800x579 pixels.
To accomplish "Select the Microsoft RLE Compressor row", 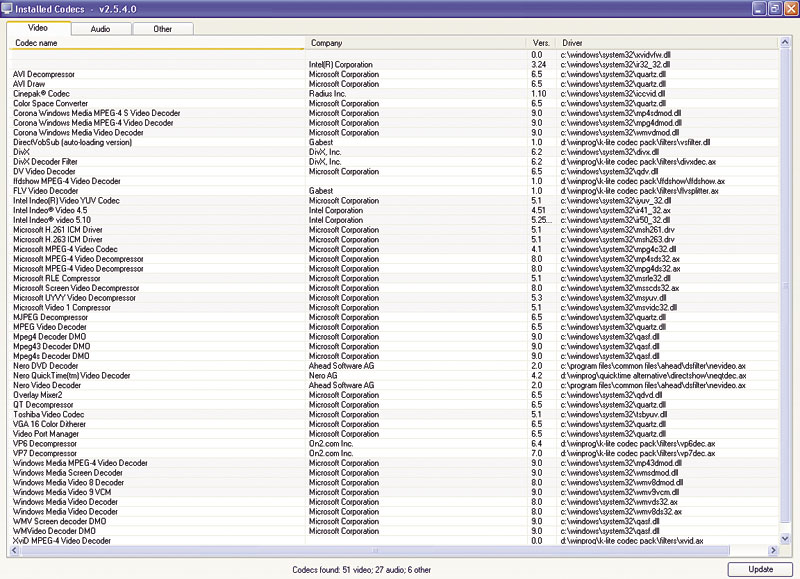I will click(x=394, y=278).
